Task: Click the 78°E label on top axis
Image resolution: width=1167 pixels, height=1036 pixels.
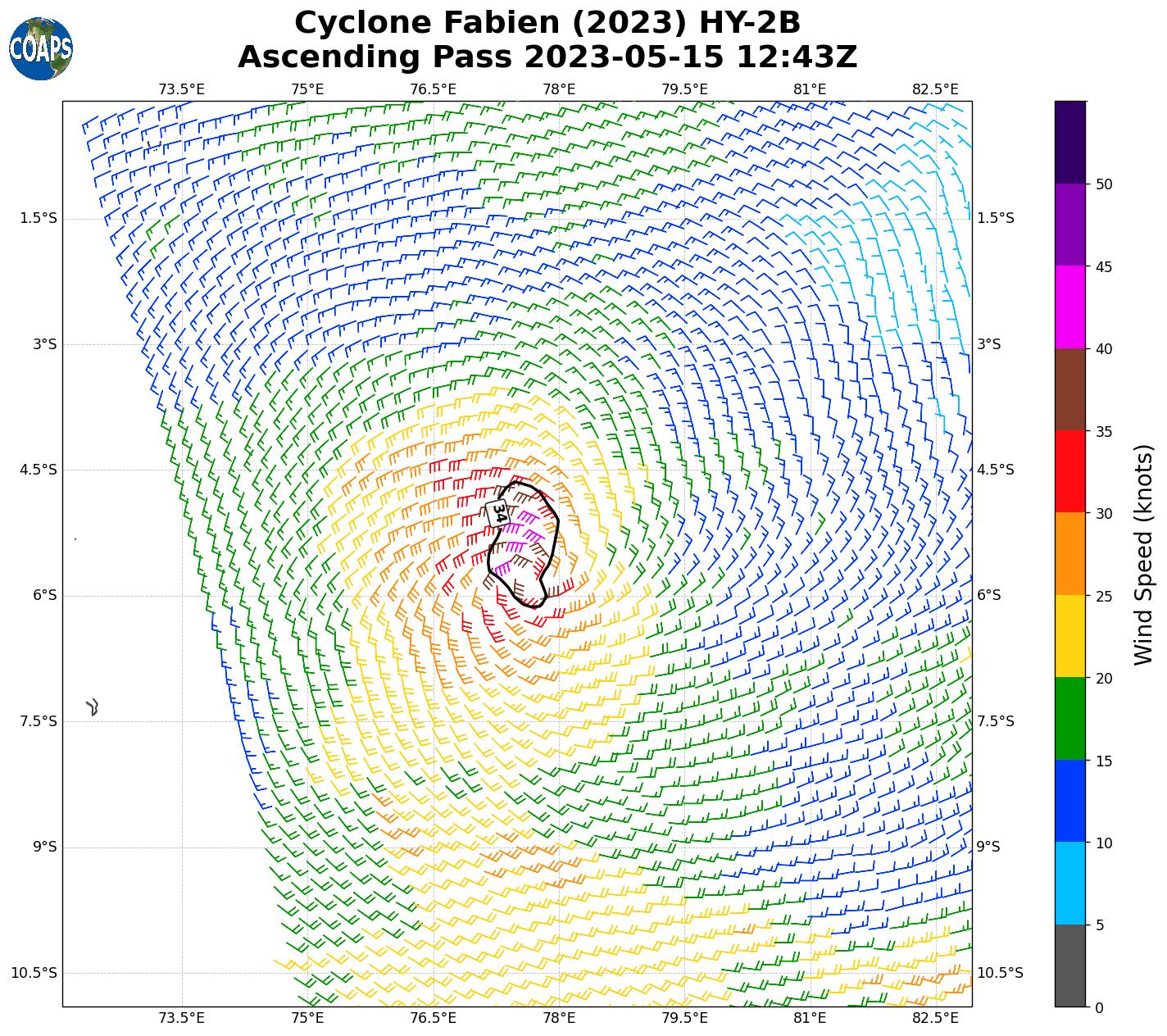Action: click(559, 89)
